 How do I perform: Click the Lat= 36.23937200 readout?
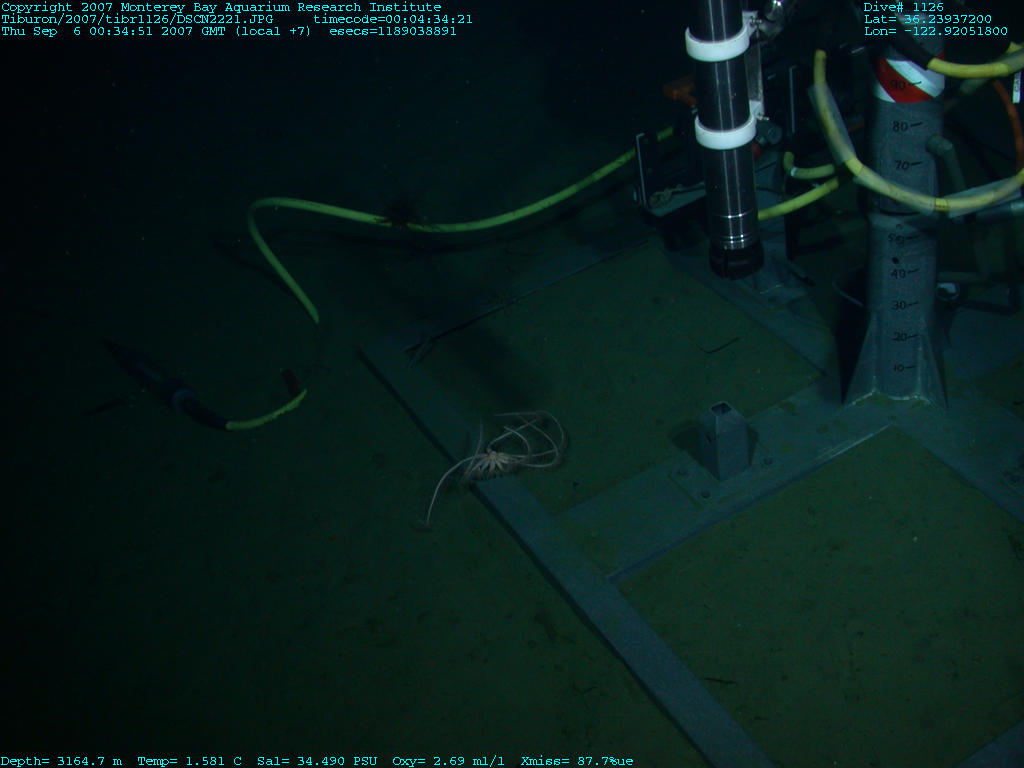[928, 19]
